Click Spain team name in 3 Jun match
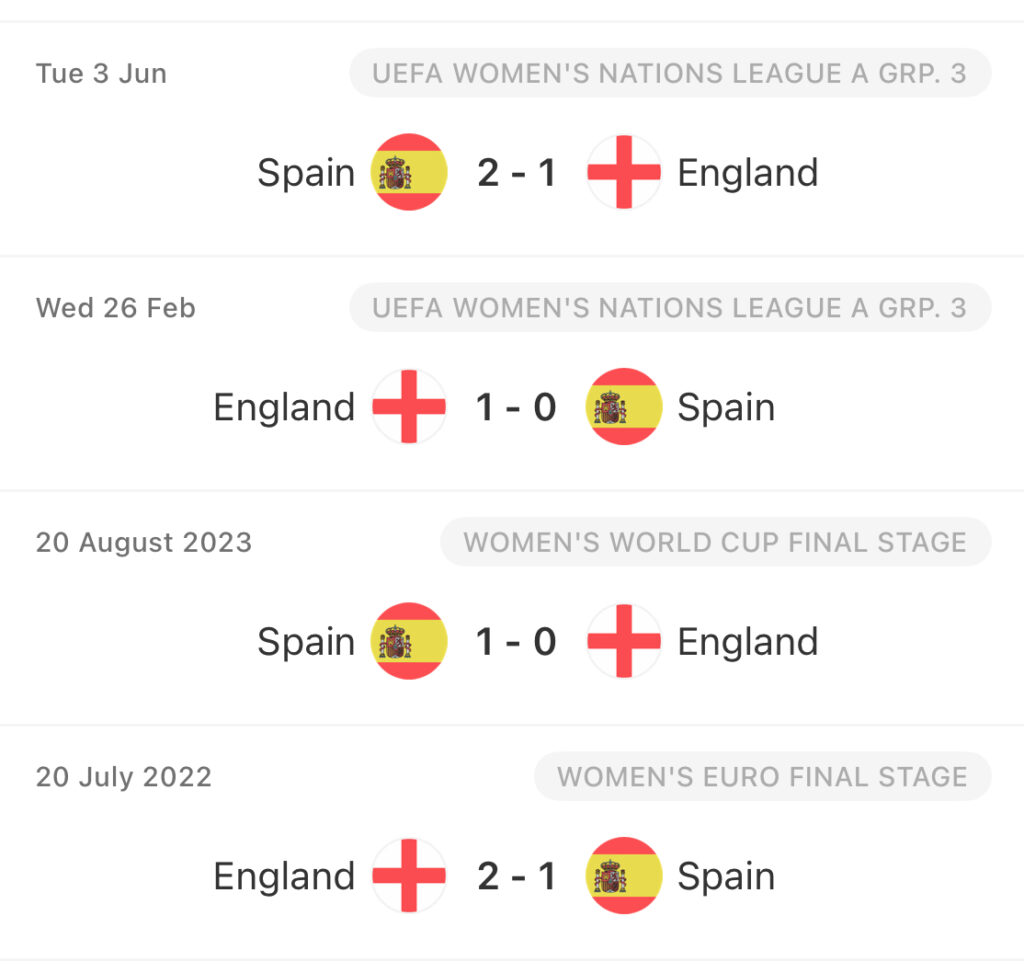 pos(306,174)
